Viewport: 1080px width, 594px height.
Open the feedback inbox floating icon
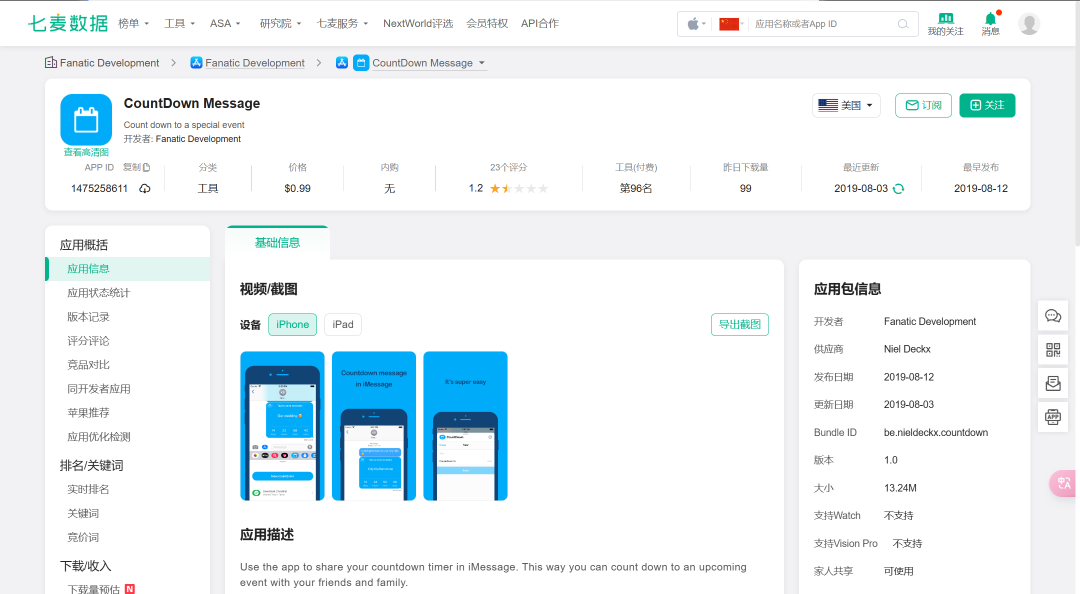[x=1053, y=383]
